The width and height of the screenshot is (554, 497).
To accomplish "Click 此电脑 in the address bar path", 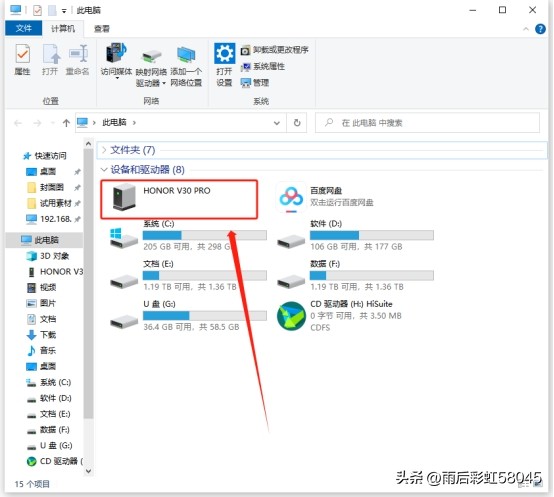I will (x=114, y=123).
